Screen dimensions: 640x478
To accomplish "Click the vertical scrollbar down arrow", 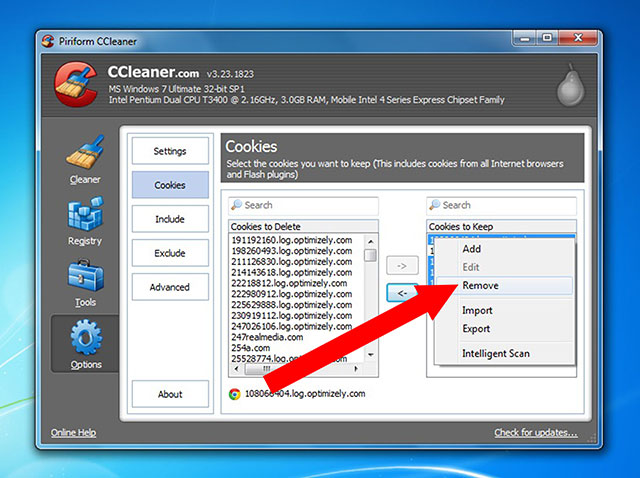I will (371, 355).
